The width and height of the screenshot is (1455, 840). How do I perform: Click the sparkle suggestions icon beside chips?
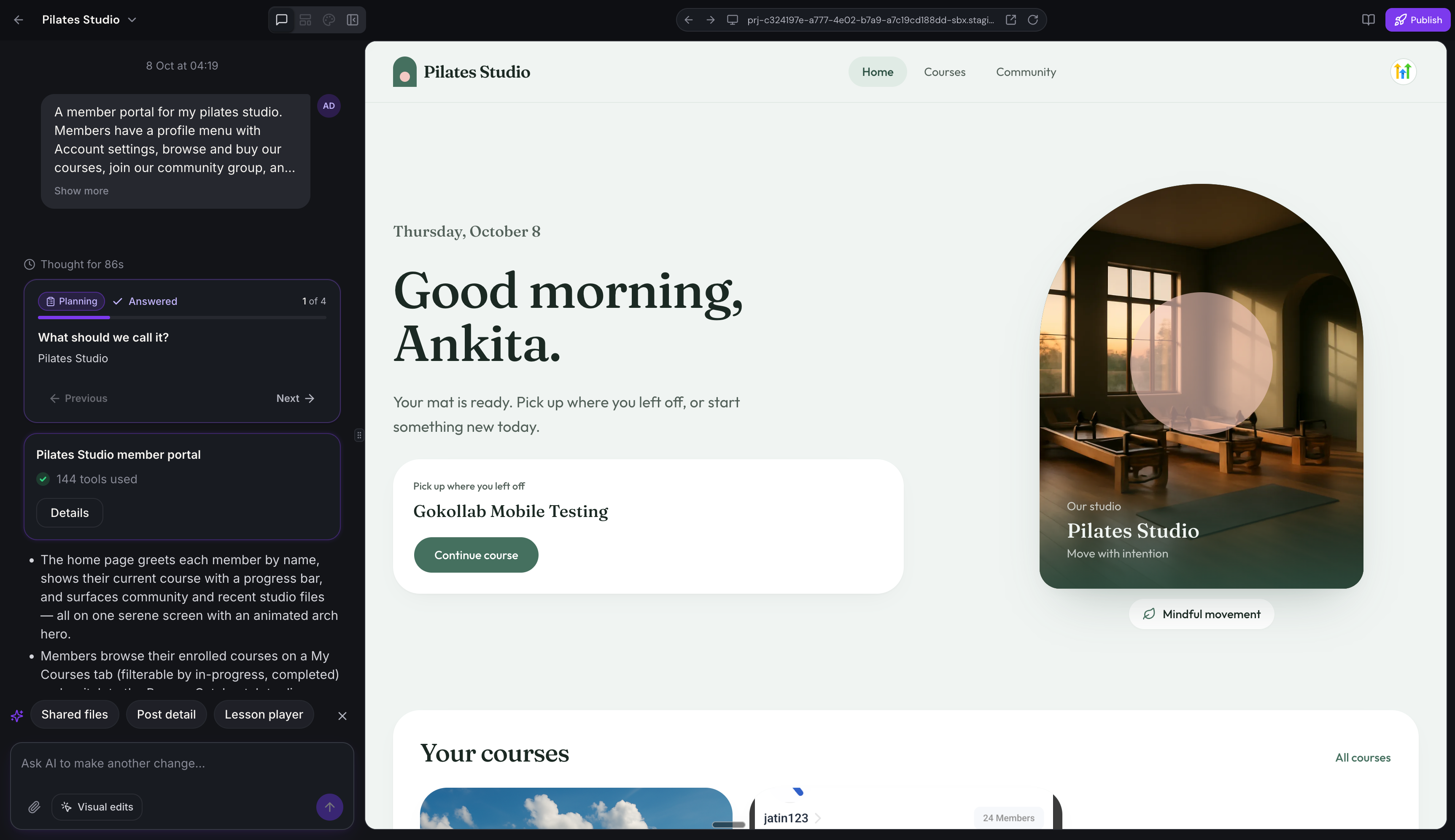17,715
